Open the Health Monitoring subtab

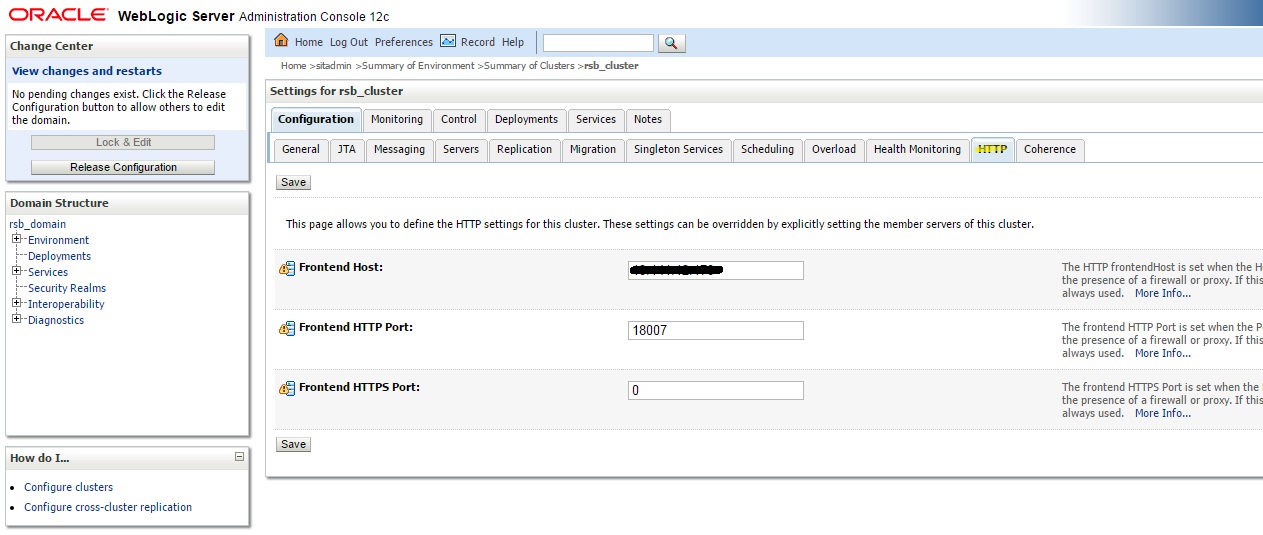point(917,149)
